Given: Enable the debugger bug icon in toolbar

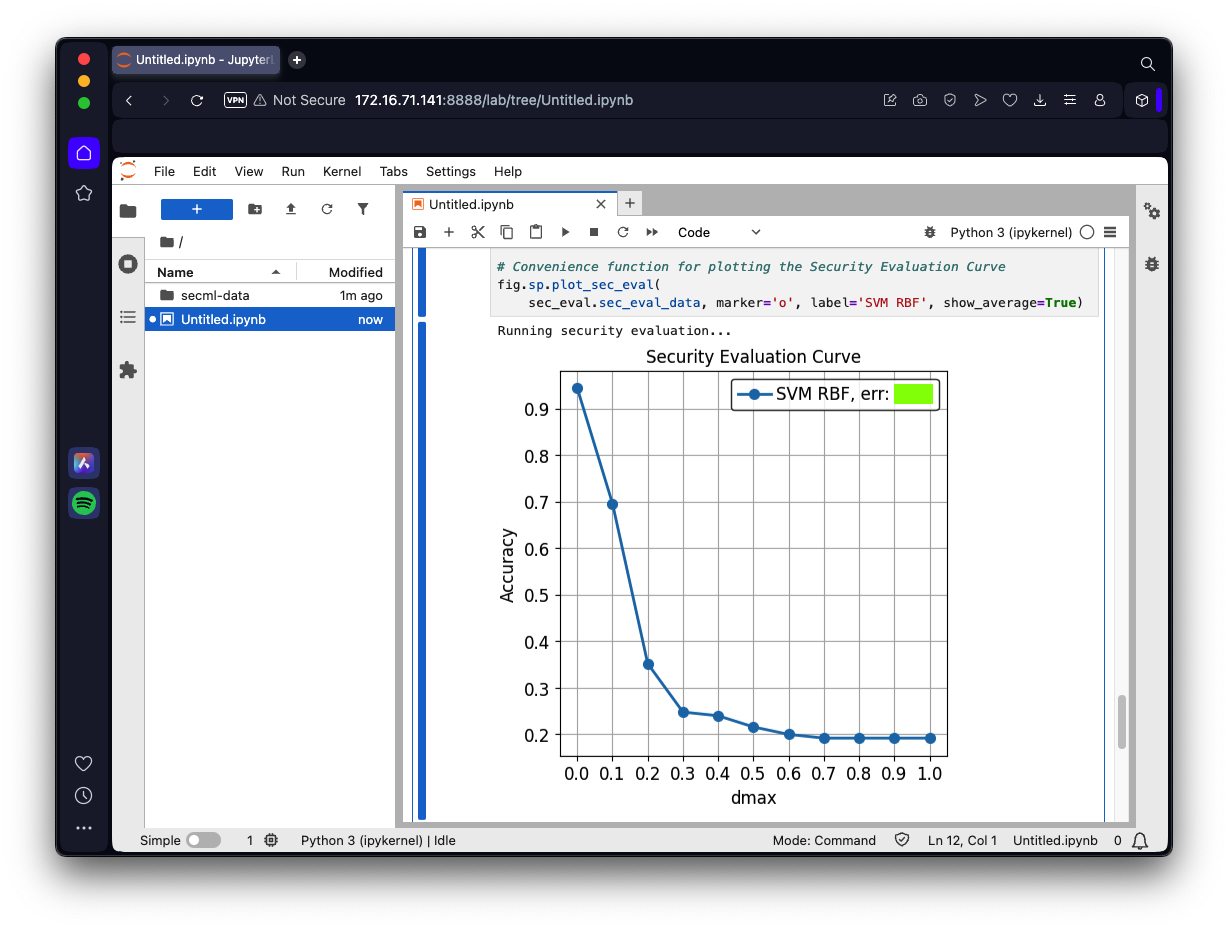Looking at the screenshot, I should (930, 232).
